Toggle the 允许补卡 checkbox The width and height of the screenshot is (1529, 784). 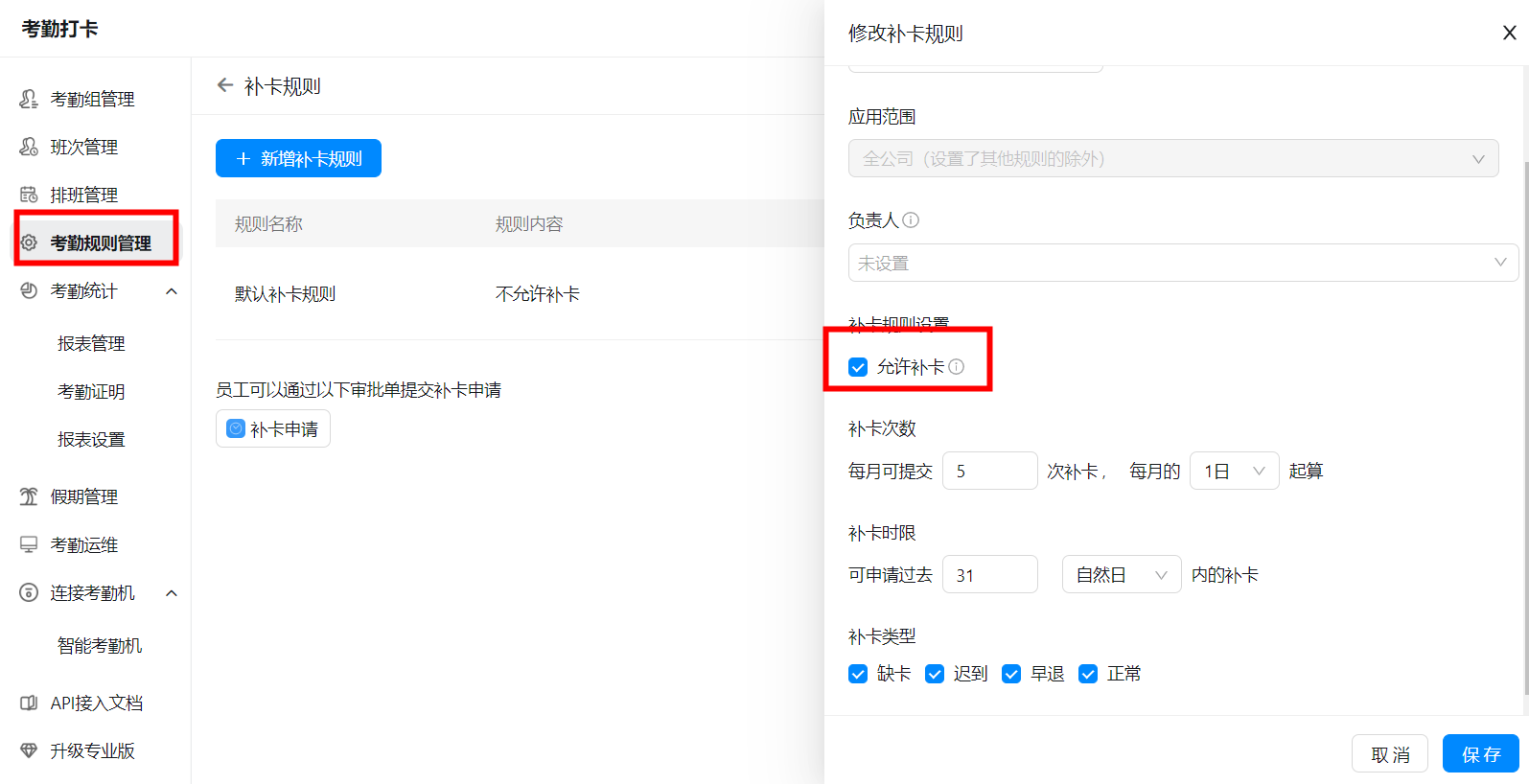[858, 367]
